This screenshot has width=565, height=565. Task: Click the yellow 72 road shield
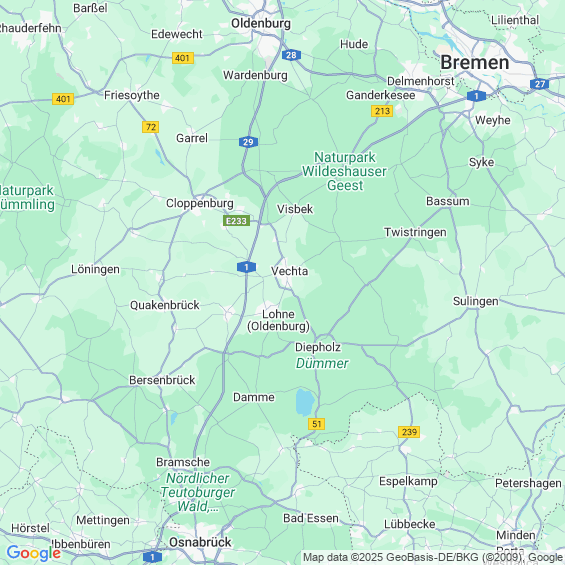151,127
